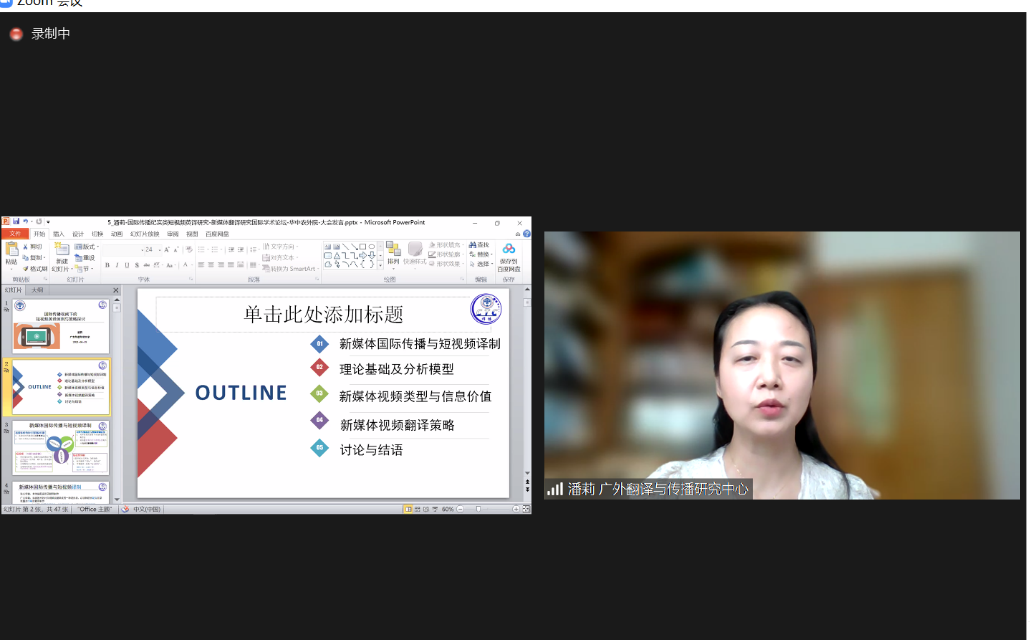Toggle Bold formatting in the font group
1030x640 pixels.
pyautogui.click(x=107, y=265)
